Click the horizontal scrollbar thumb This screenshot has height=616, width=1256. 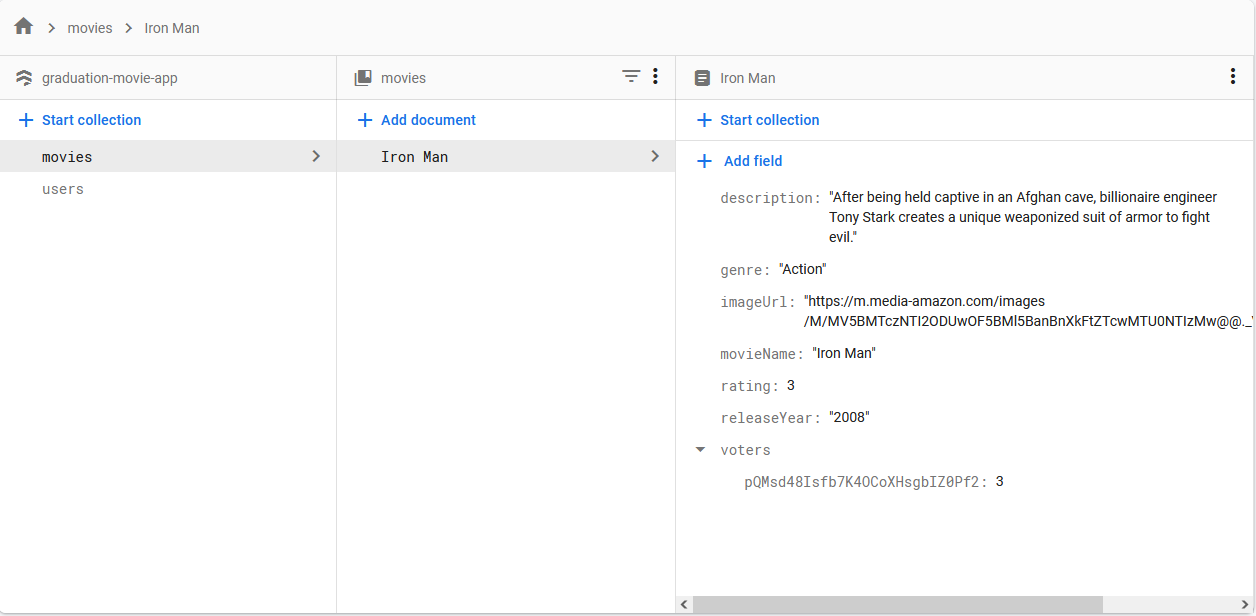[897, 605]
